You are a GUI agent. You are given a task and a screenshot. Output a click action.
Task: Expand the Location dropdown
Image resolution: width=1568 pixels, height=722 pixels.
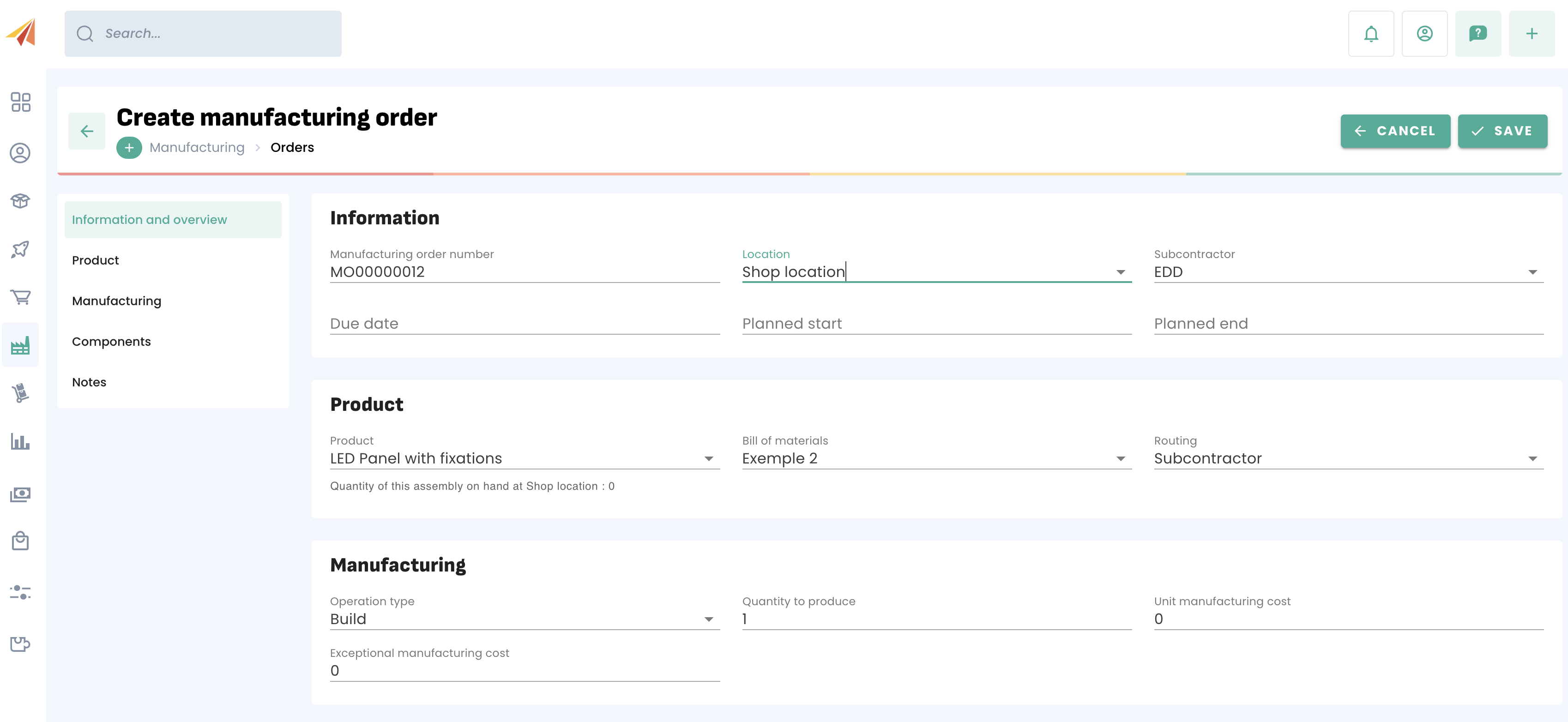pyautogui.click(x=1120, y=272)
